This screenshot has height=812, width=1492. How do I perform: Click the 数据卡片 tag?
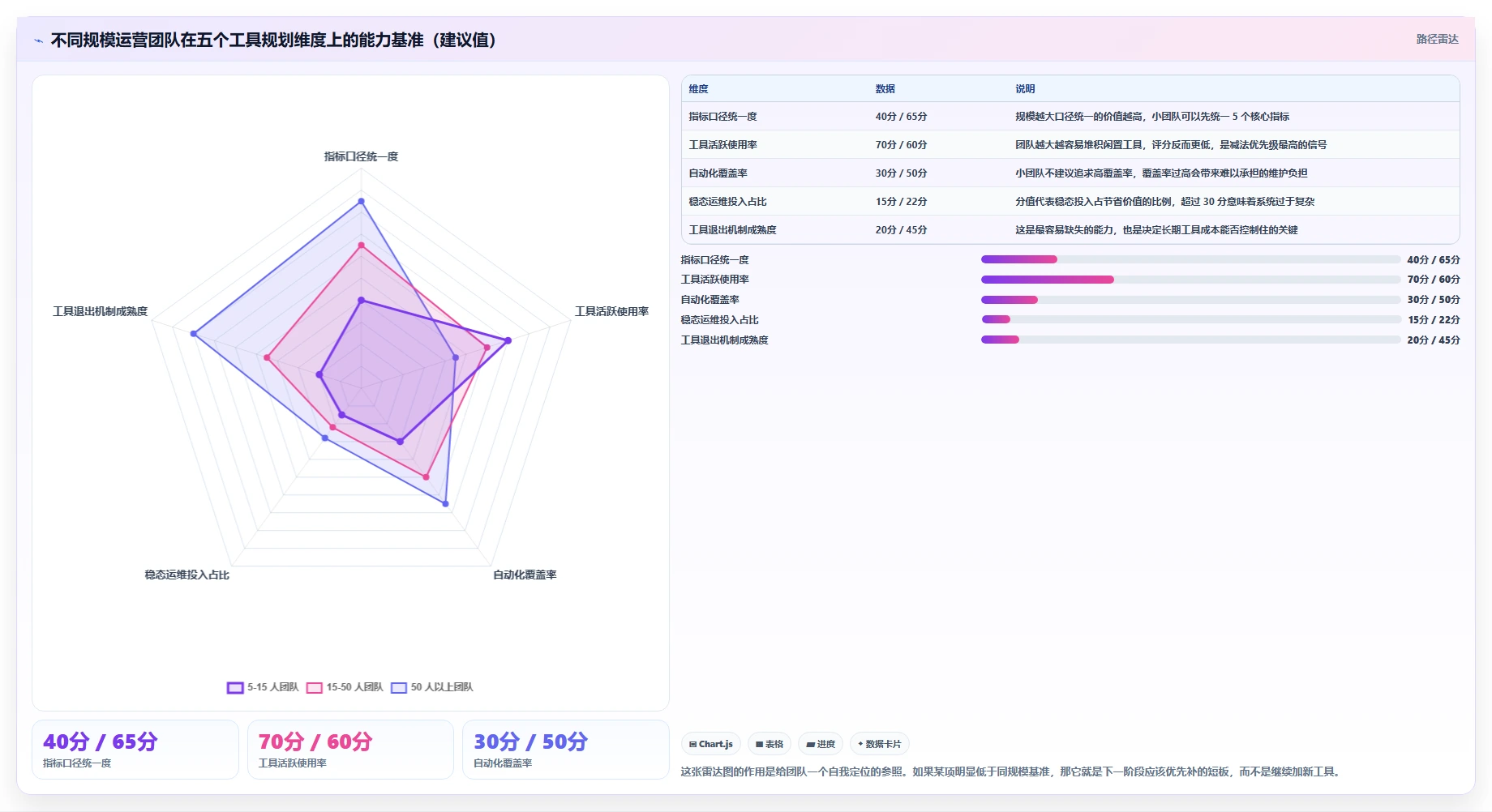tap(880, 744)
